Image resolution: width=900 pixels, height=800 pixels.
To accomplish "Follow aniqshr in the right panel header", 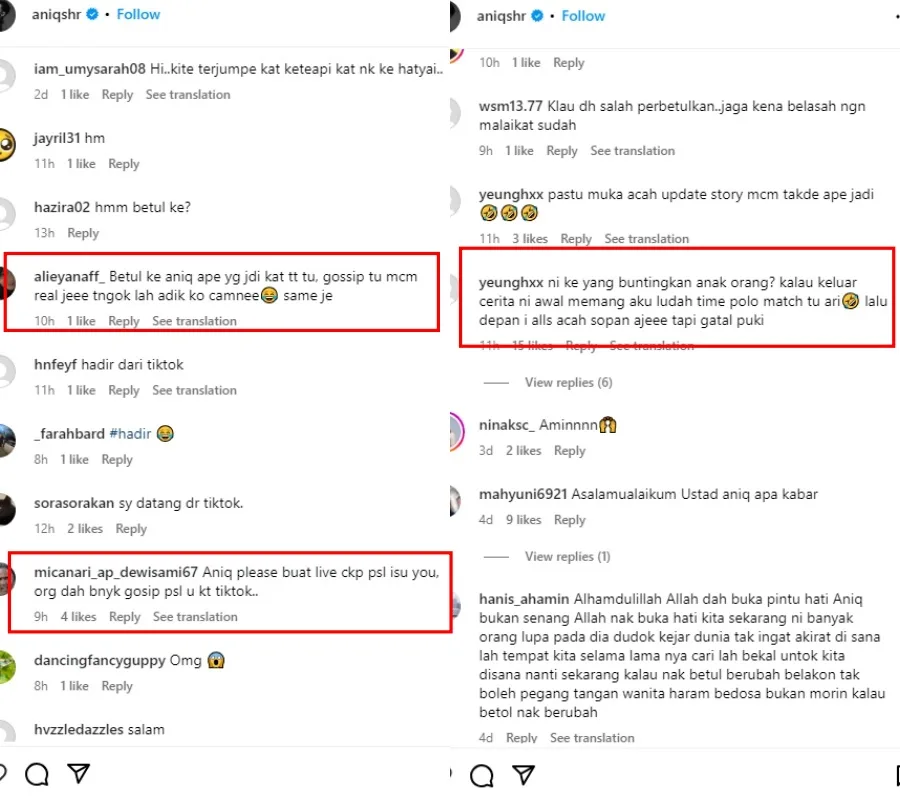I will (x=583, y=16).
